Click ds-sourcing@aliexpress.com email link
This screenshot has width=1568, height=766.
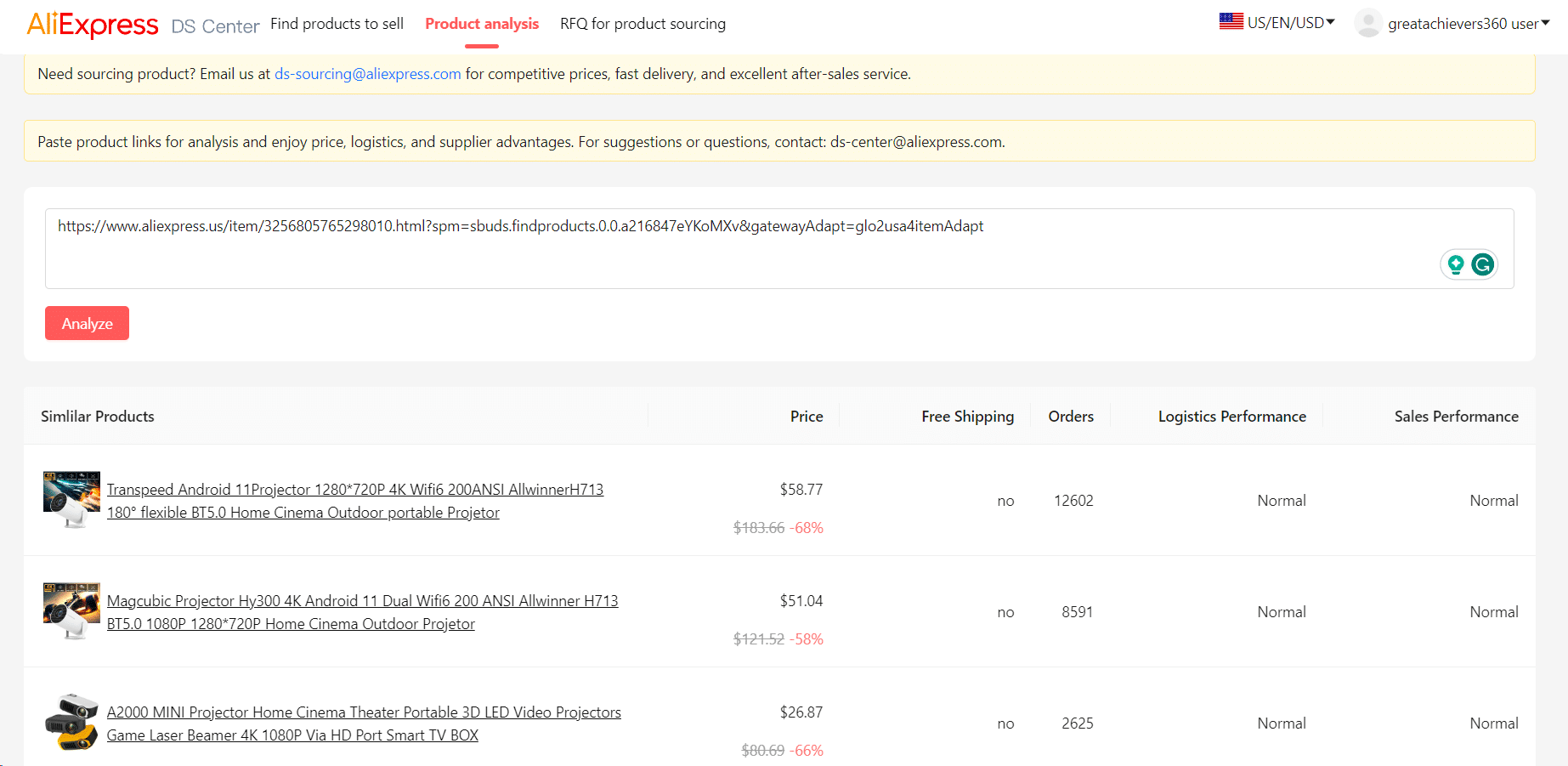click(367, 74)
